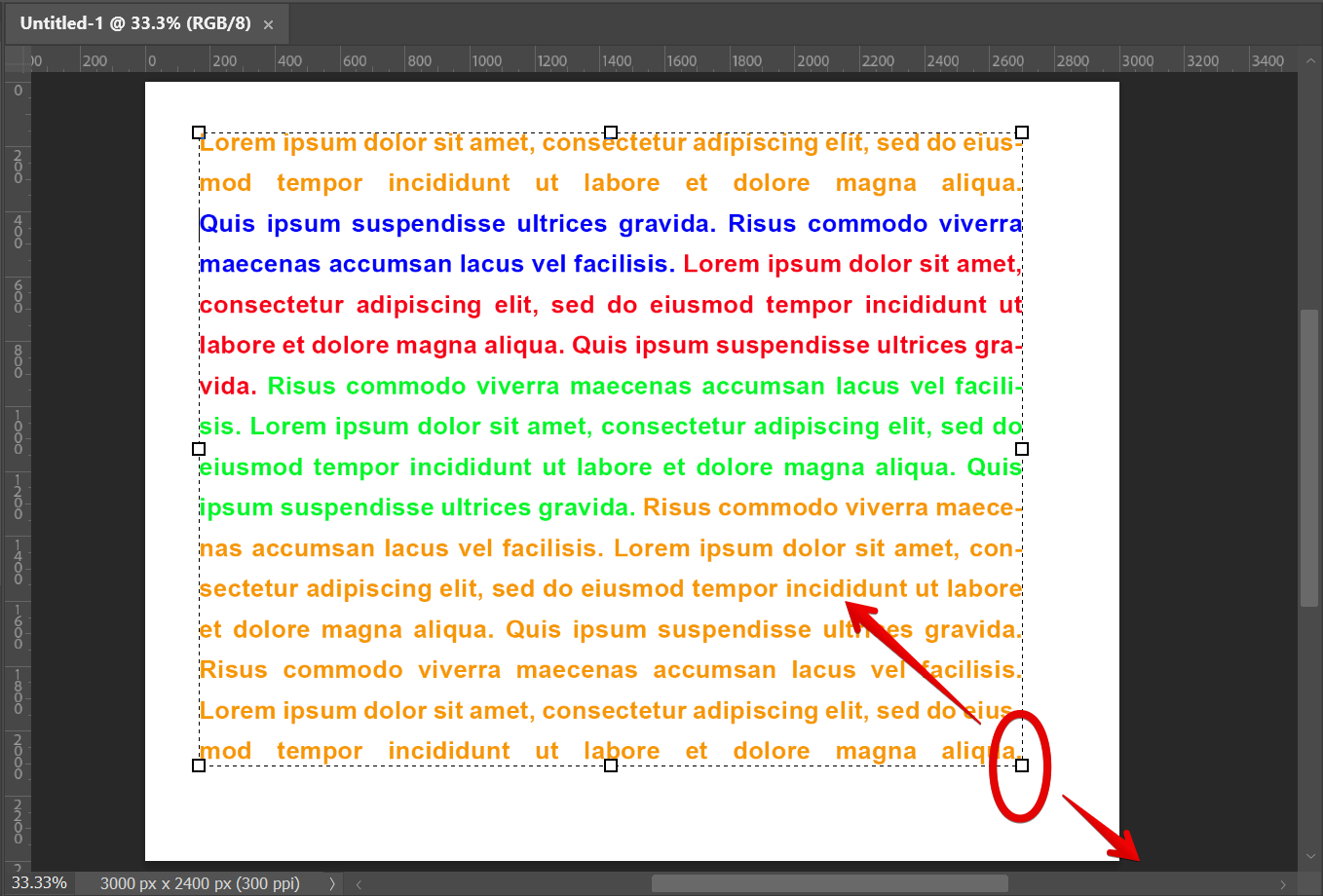Click the top-left text box handle
1323x896 pixels.
[199, 132]
